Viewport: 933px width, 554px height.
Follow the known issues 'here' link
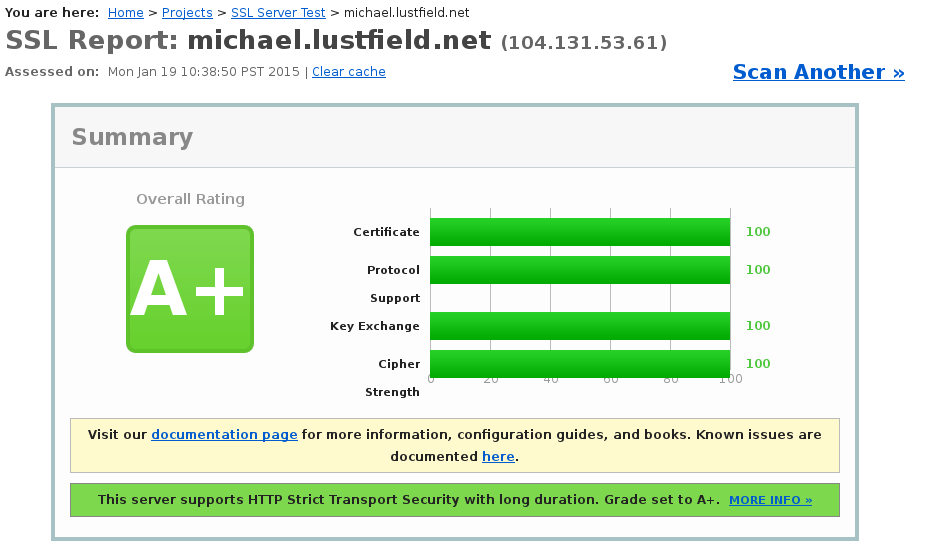(x=497, y=457)
